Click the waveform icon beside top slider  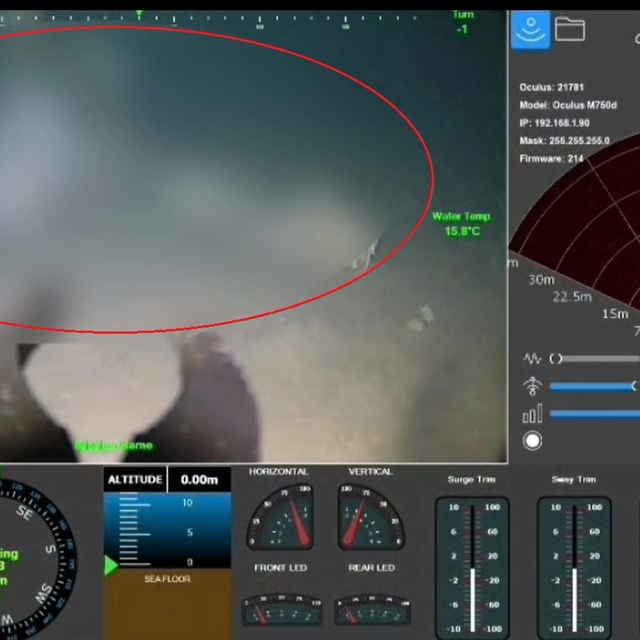click(532, 358)
